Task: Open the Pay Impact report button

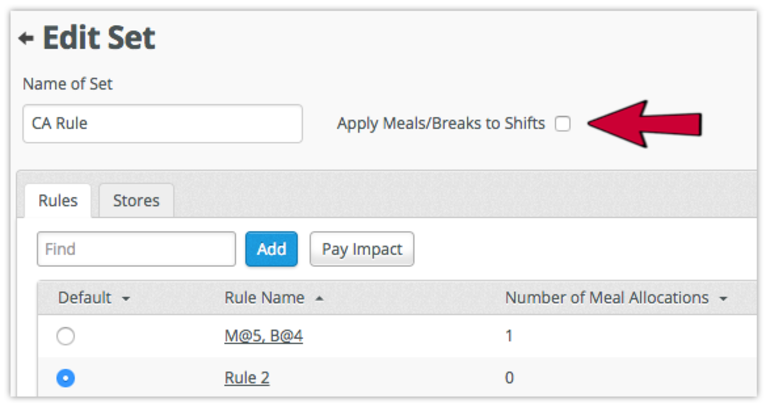Action: click(362, 249)
